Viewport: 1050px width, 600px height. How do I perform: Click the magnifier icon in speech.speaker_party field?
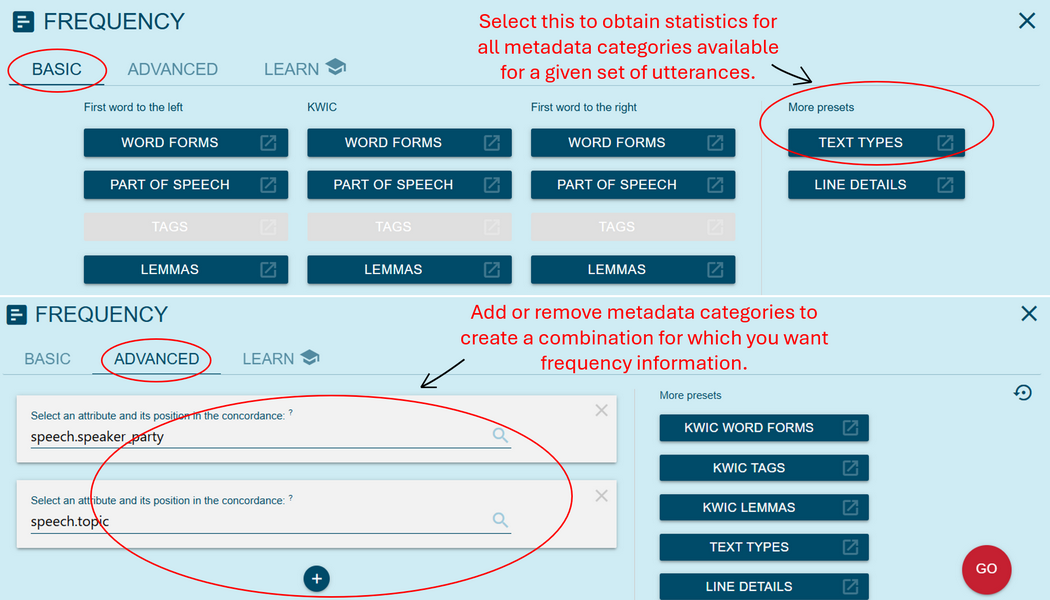tap(501, 436)
